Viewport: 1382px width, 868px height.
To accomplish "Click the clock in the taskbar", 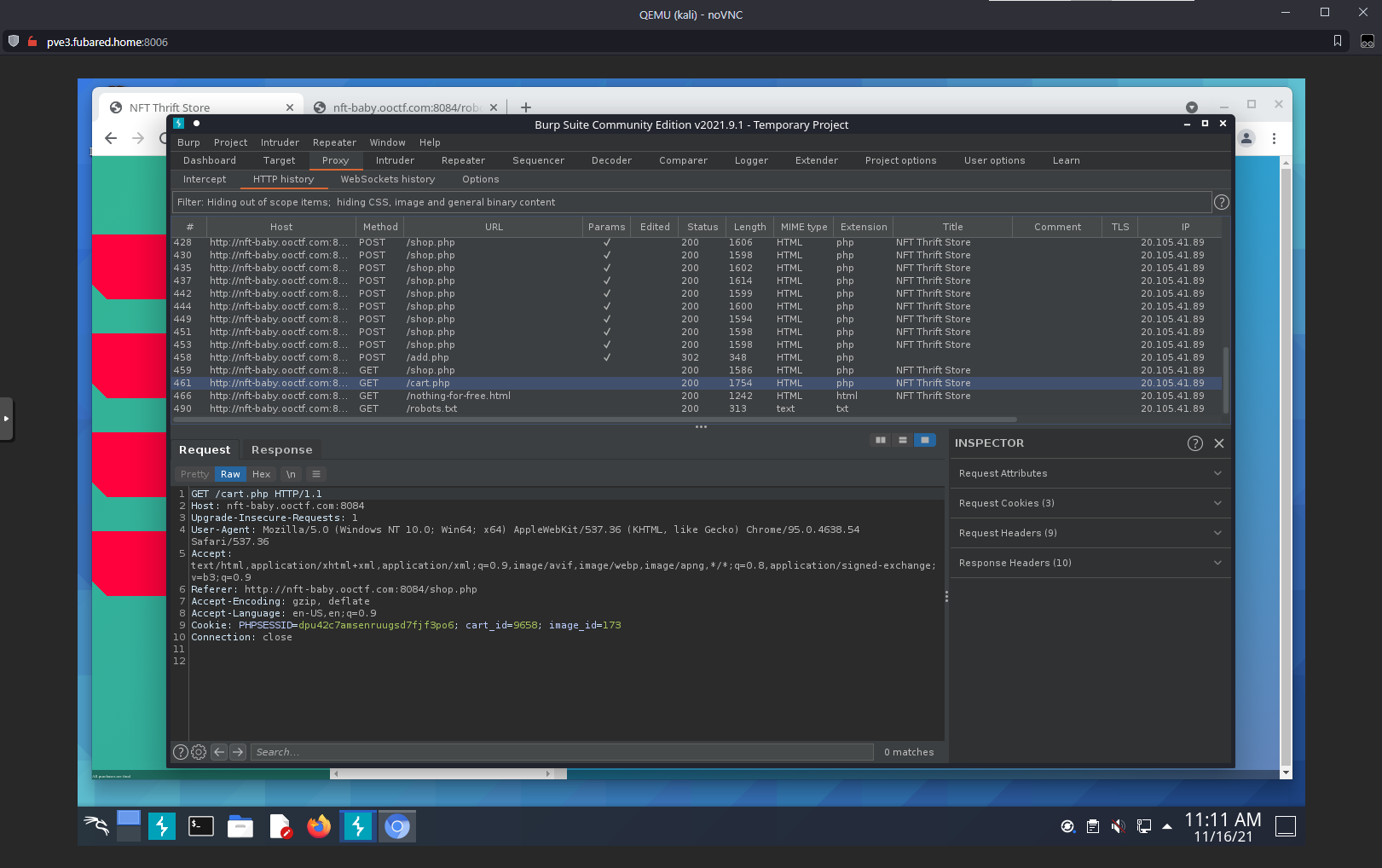I will (1223, 827).
